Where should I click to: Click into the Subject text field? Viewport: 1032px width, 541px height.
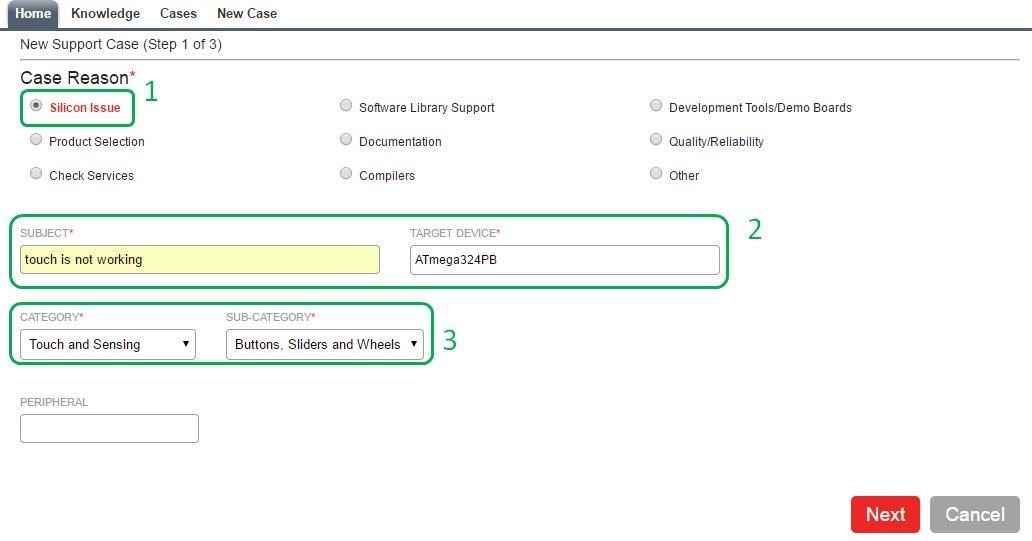click(x=200, y=260)
